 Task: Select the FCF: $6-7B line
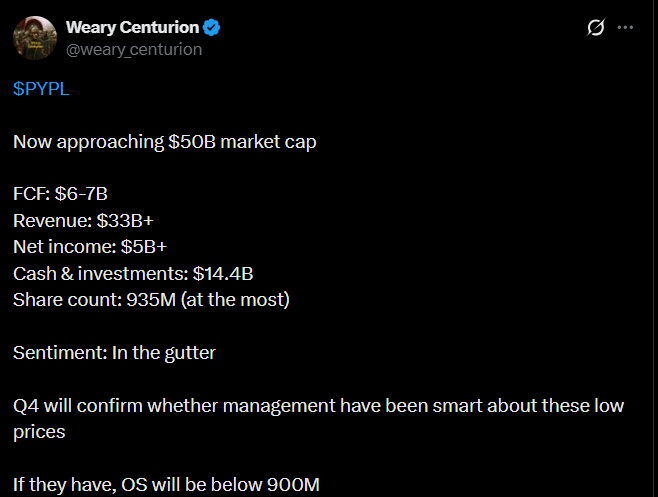60,194
